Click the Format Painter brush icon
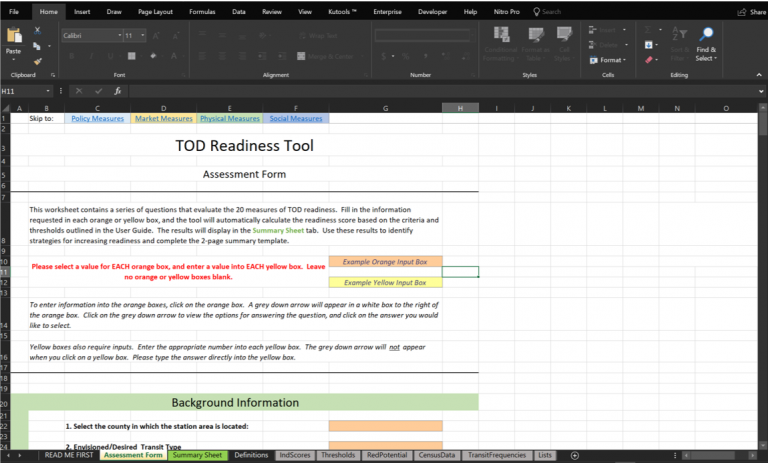 [x=38, y=61]
